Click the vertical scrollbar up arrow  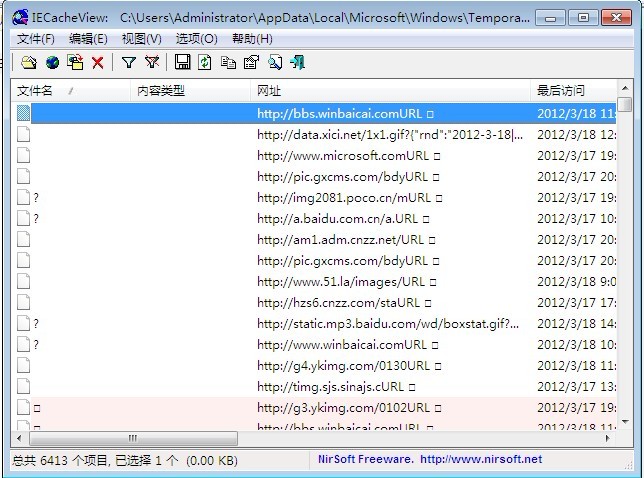click(625, 91)
